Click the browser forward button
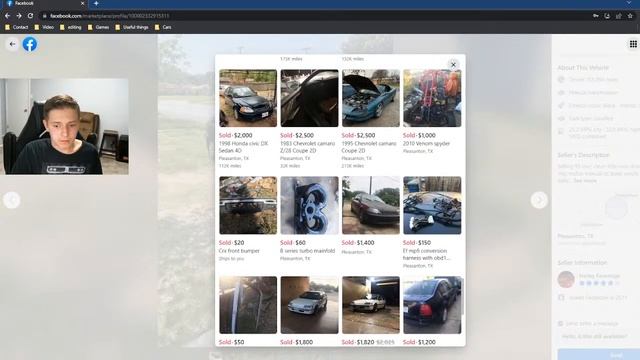 (x=19, y=16)
